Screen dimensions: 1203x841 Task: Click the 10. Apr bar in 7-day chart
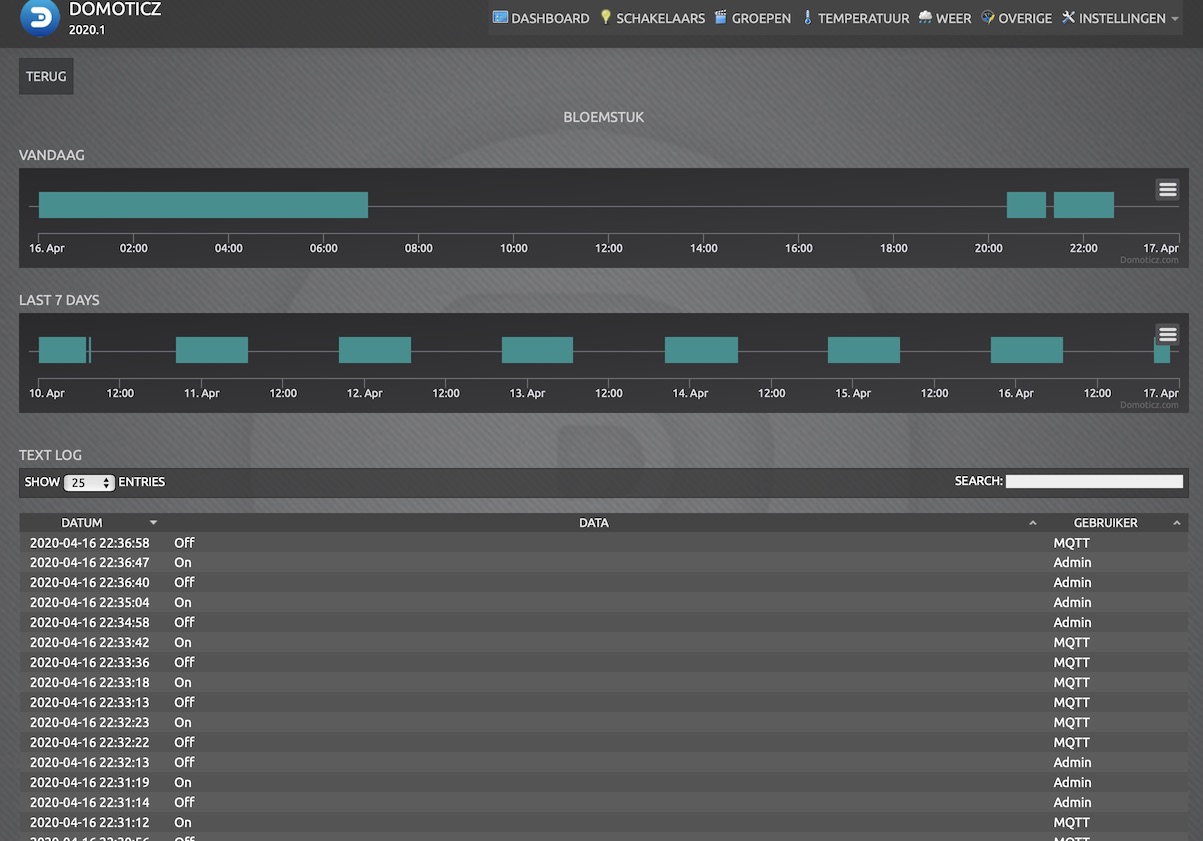[x=62, y=350]
